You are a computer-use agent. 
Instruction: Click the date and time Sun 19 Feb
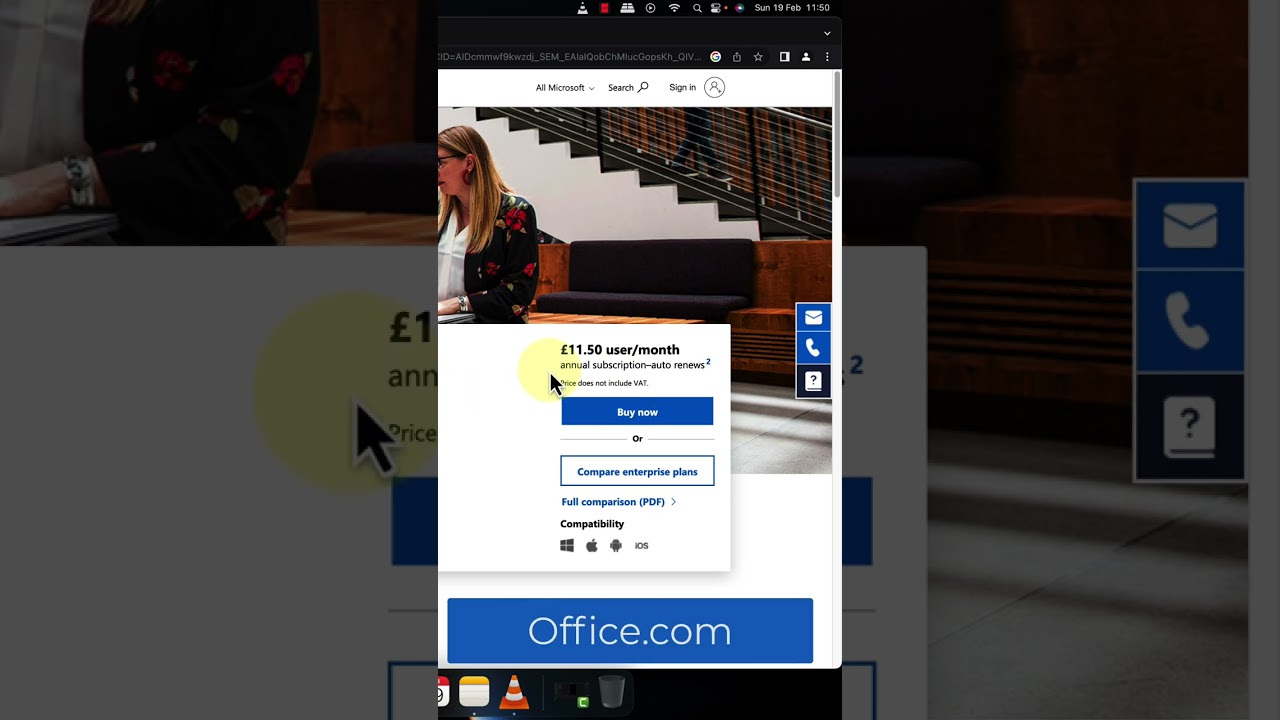coord(779,8)
